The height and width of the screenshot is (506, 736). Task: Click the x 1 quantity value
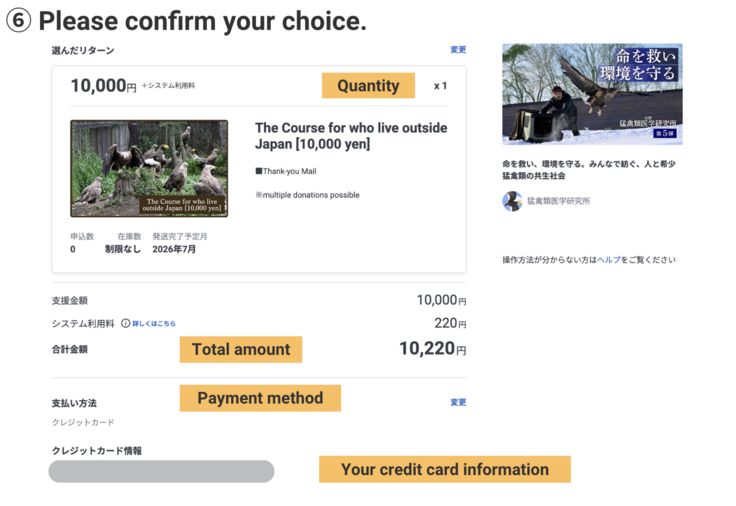(440, 86)
